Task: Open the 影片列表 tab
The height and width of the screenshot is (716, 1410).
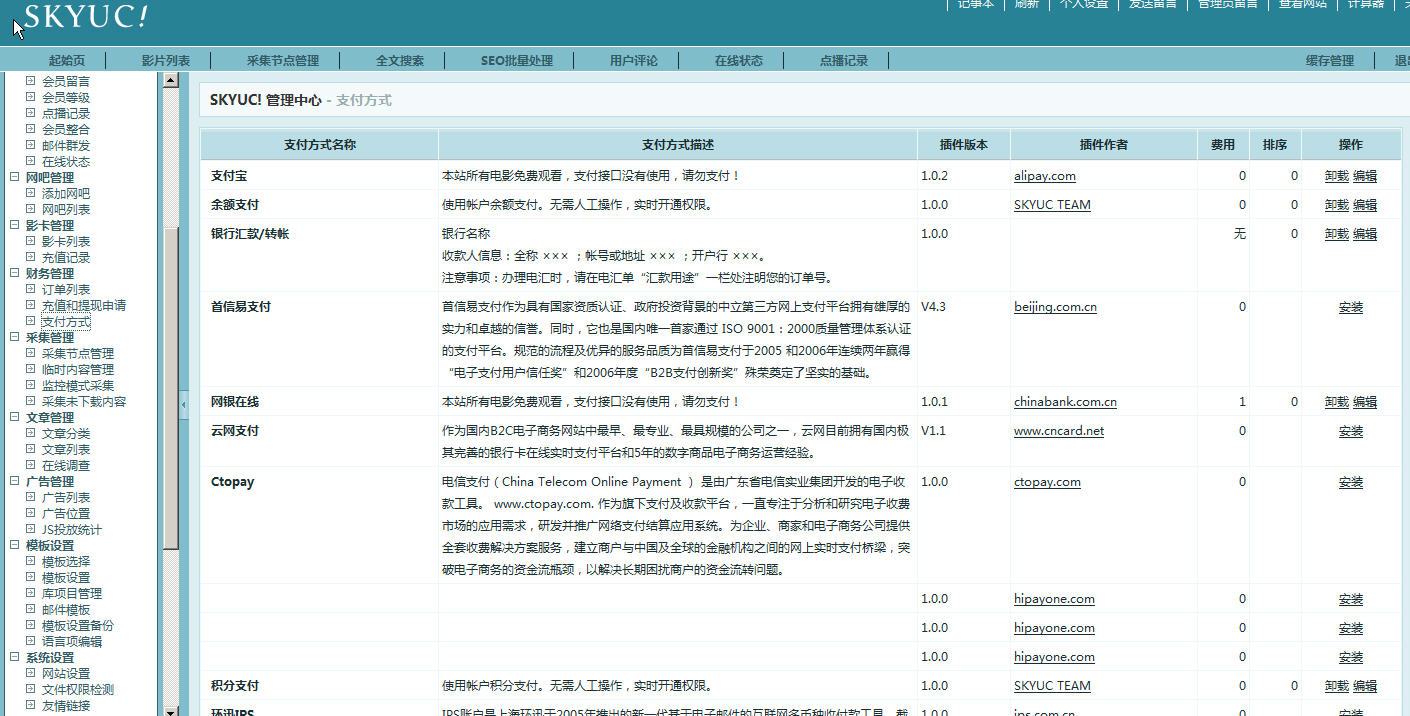Action: [x=166, y=61]
